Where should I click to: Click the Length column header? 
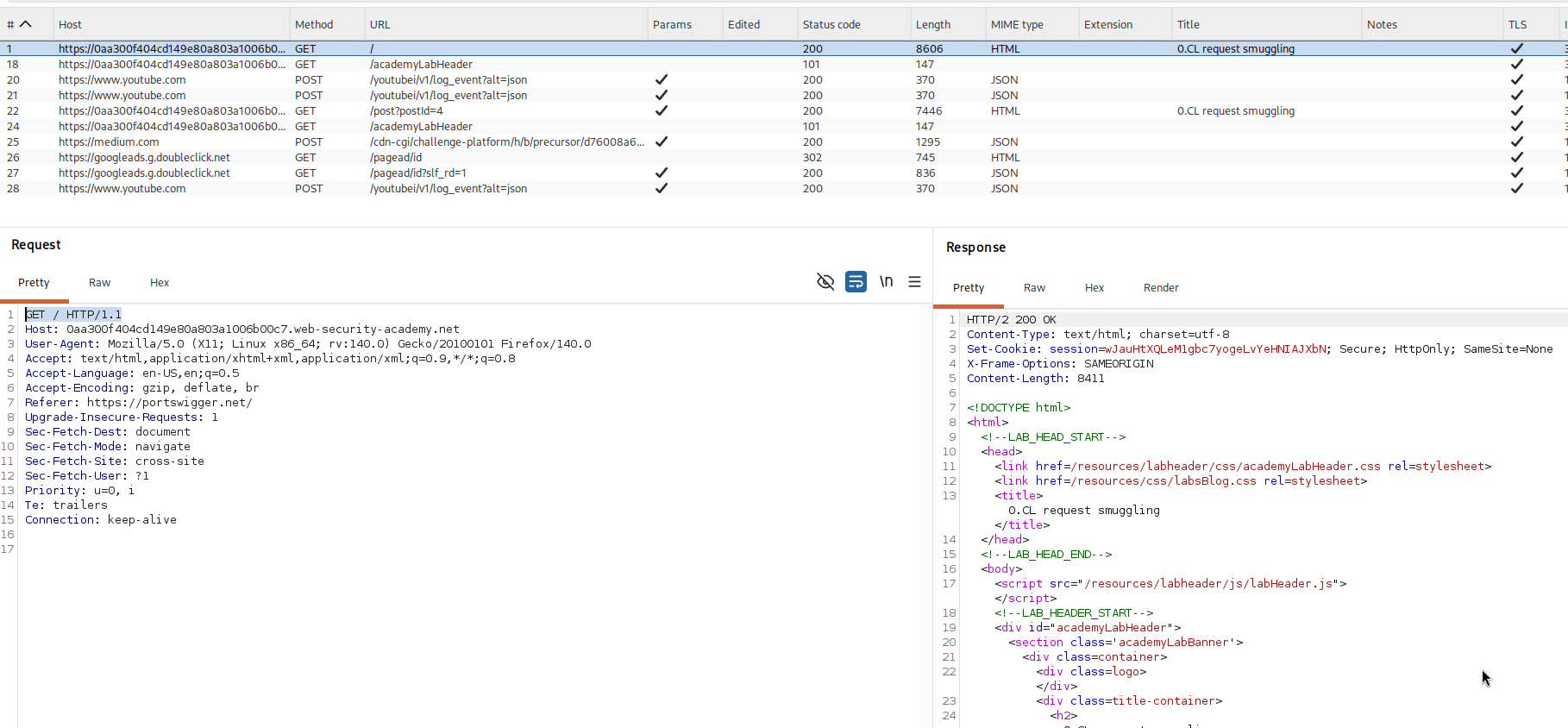click(x=948, y=24)
